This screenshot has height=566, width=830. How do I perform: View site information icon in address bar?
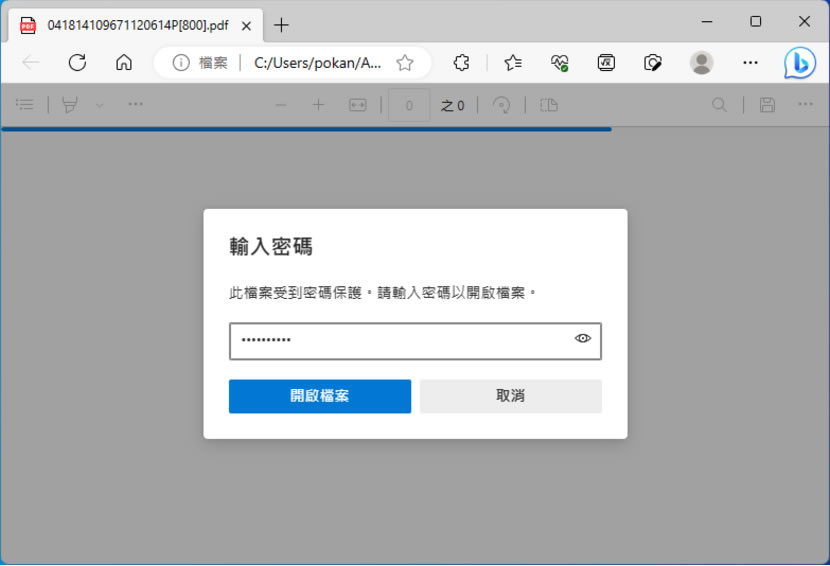pos(181,63)
